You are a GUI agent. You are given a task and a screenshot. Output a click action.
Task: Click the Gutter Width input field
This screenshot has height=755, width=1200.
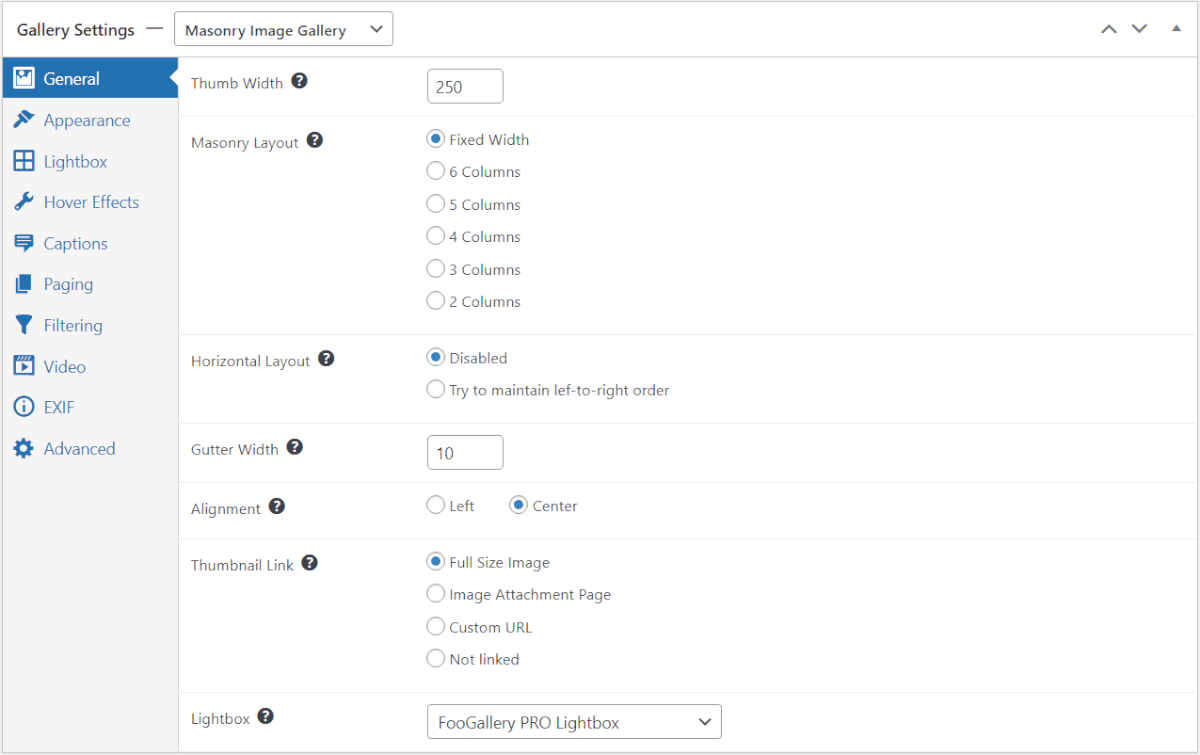tap(465, 453)
